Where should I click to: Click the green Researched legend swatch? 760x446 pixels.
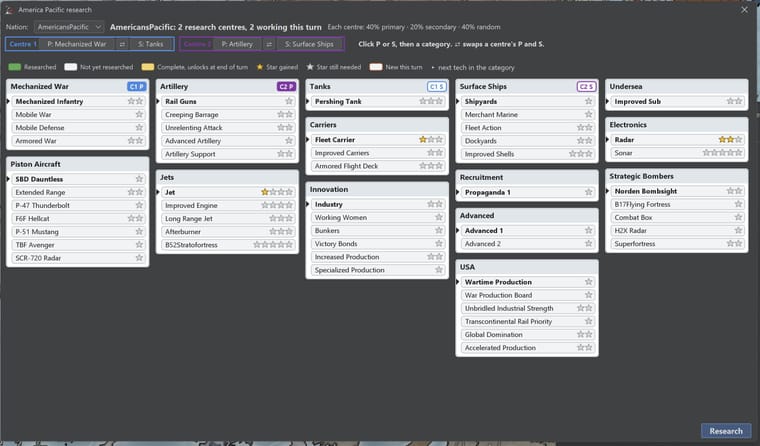pos(15,67)
